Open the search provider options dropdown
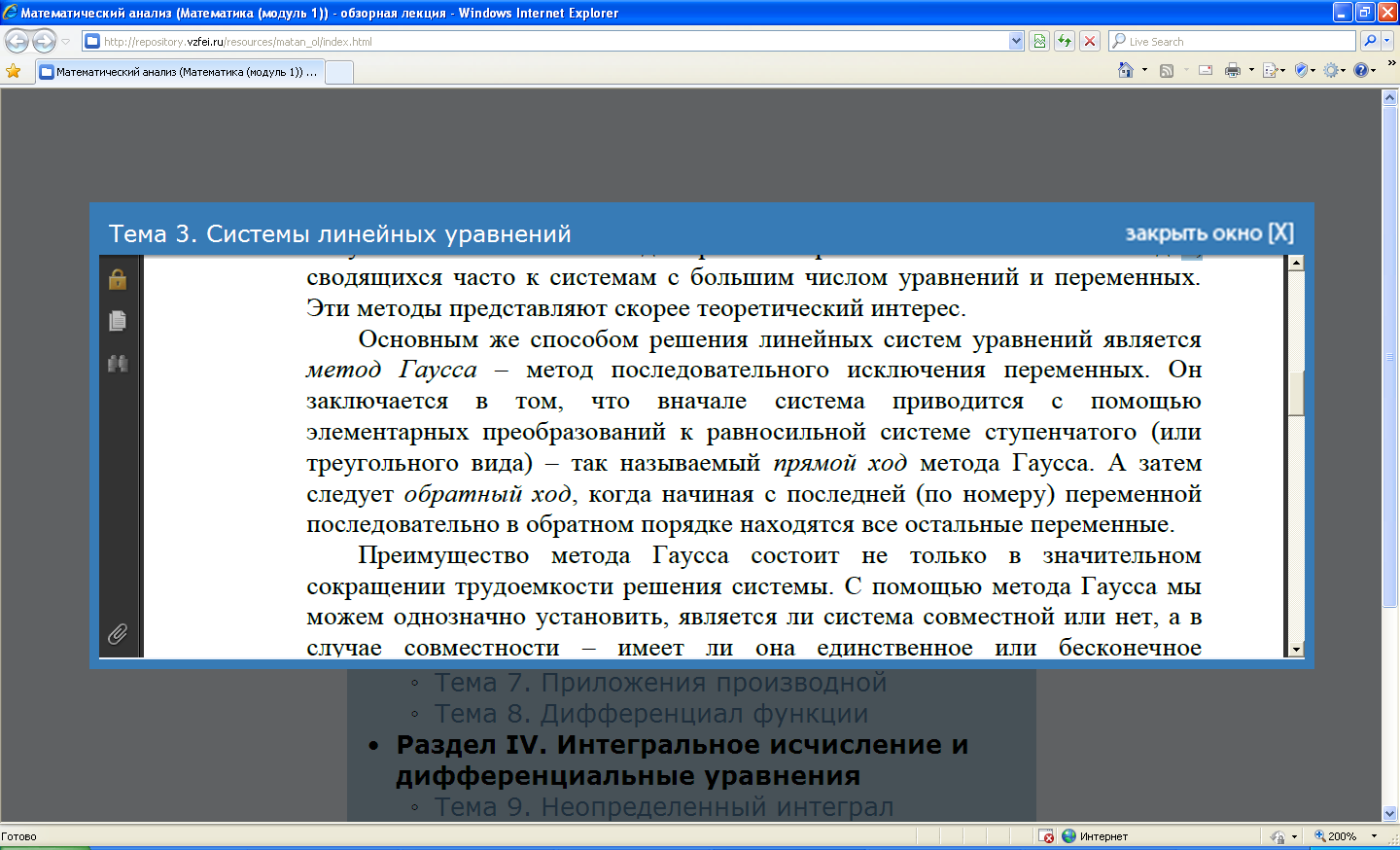Image resolution: width=1400 pixels, height=850 pixels. click(1387, 42)
